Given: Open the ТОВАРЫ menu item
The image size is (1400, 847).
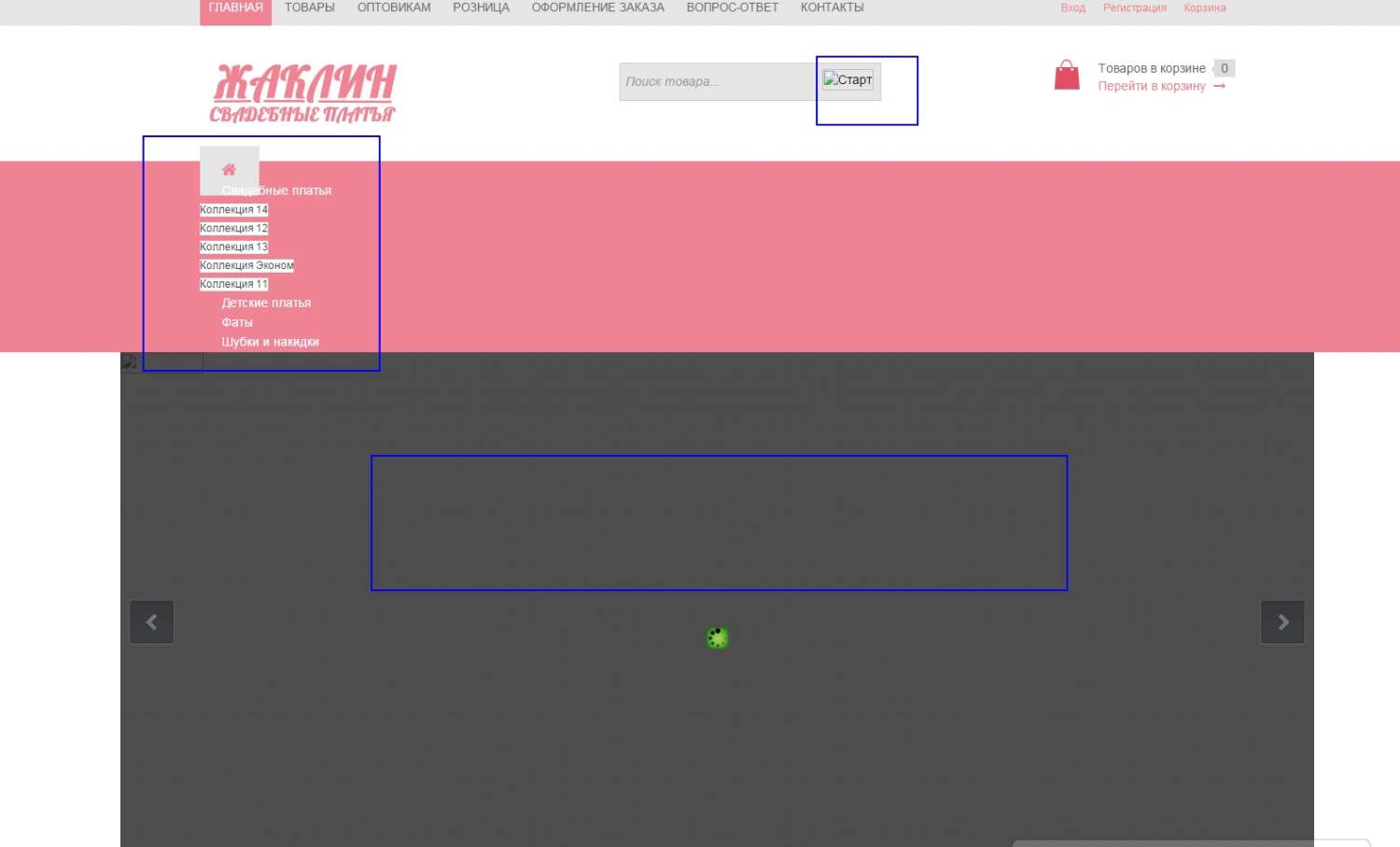Looking at the screenshot, I should (310, 8).
